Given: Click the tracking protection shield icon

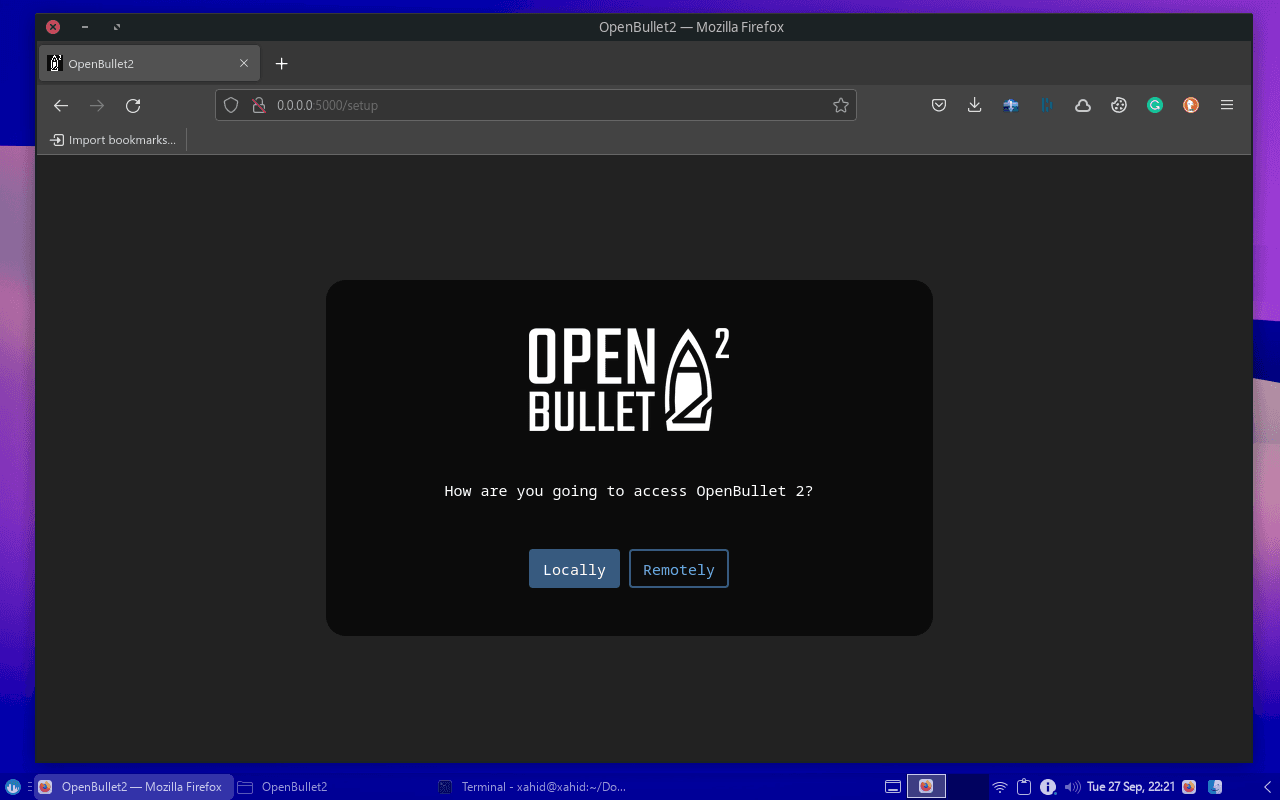Looking at the screenshot, I should pos(231,105).
